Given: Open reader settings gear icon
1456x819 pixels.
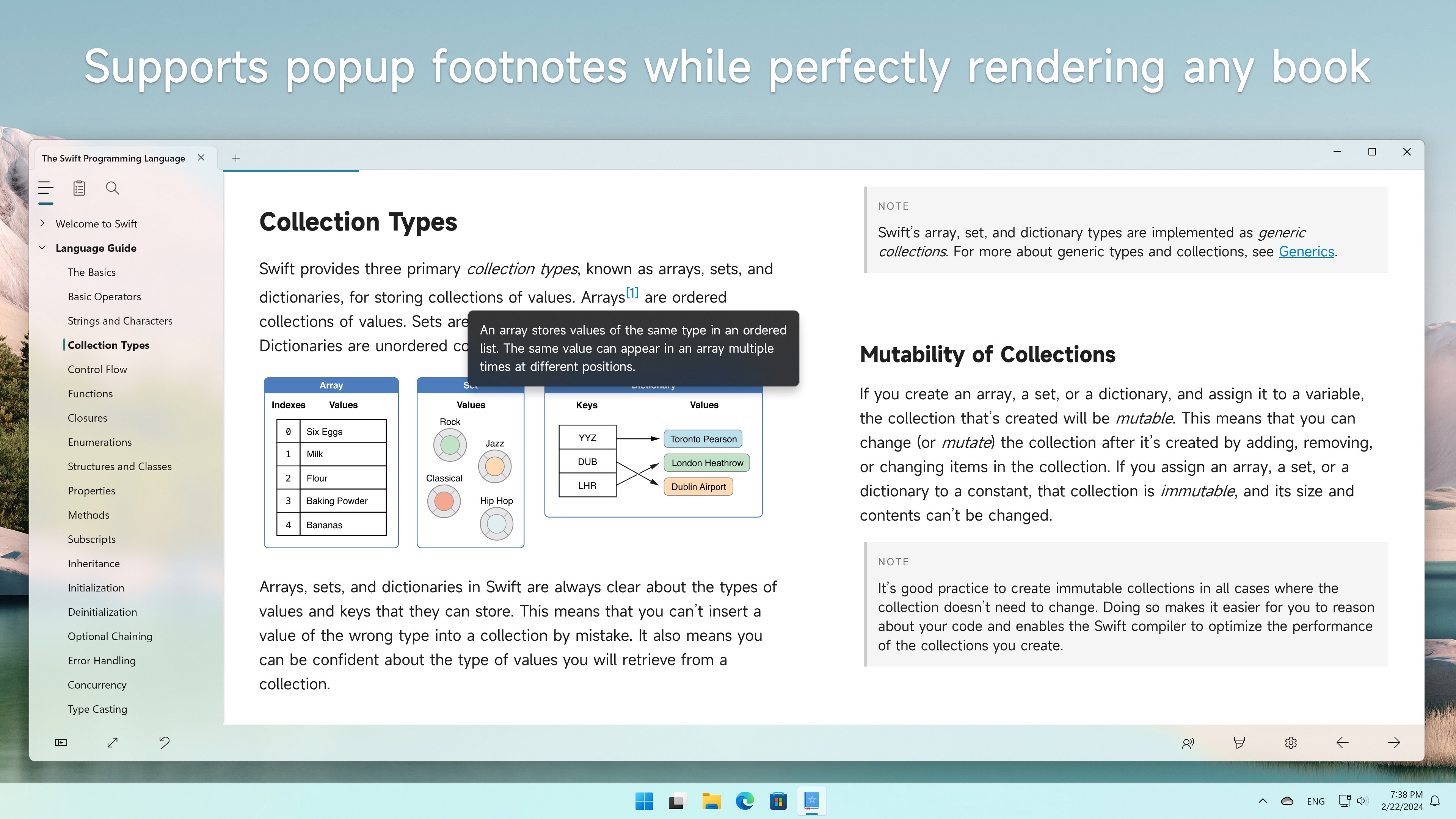Looking at the screenshot, I should click(x=1290, y=743).
